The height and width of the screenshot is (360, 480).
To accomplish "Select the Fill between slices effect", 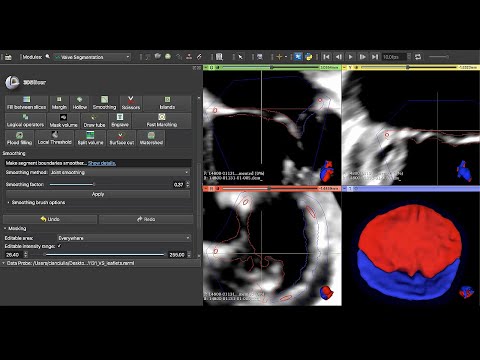I will pos(26,103).
